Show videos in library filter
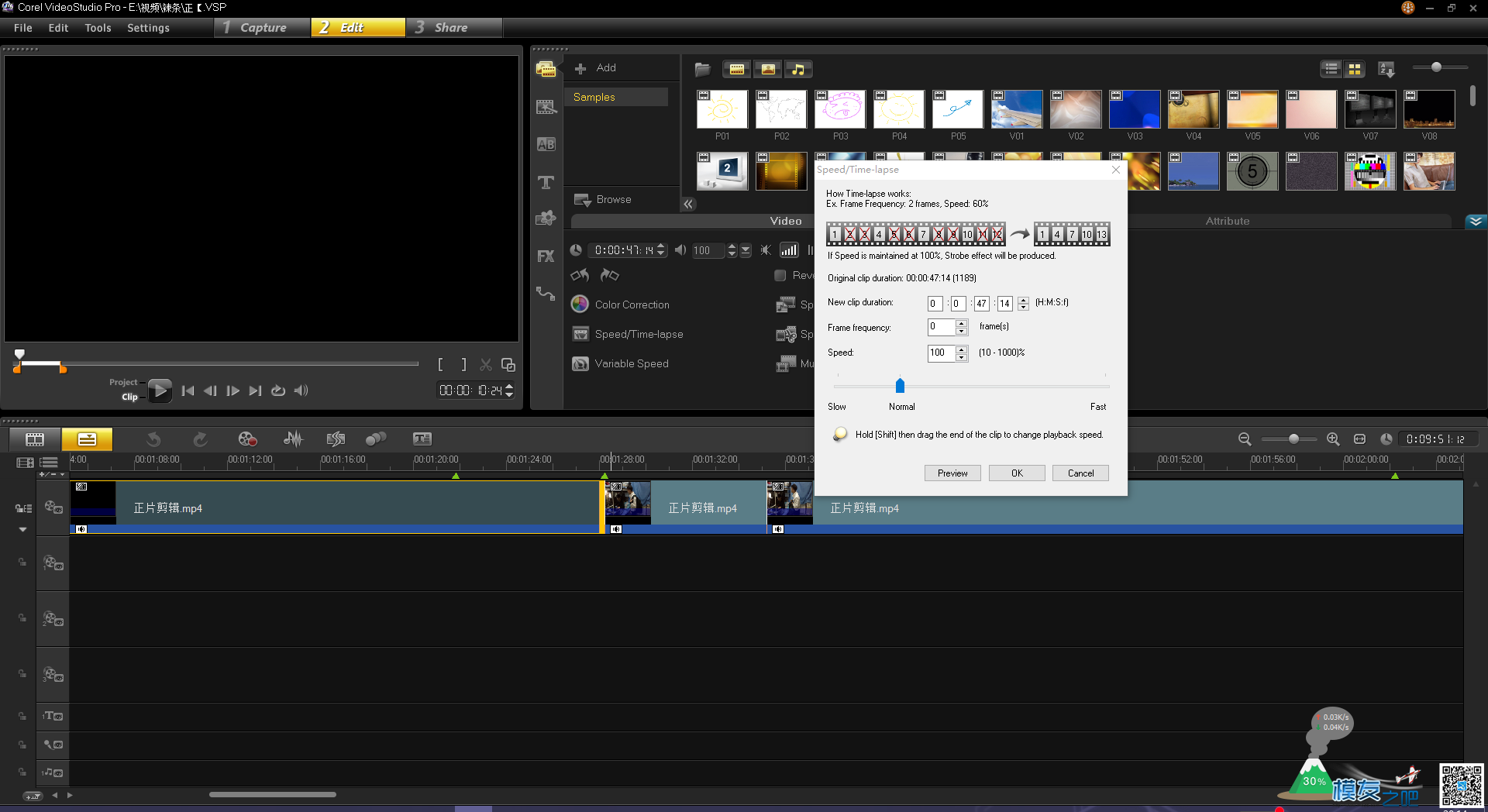Screen dimensions: 1488x812 pyautogui.click(x=737, y=69)
